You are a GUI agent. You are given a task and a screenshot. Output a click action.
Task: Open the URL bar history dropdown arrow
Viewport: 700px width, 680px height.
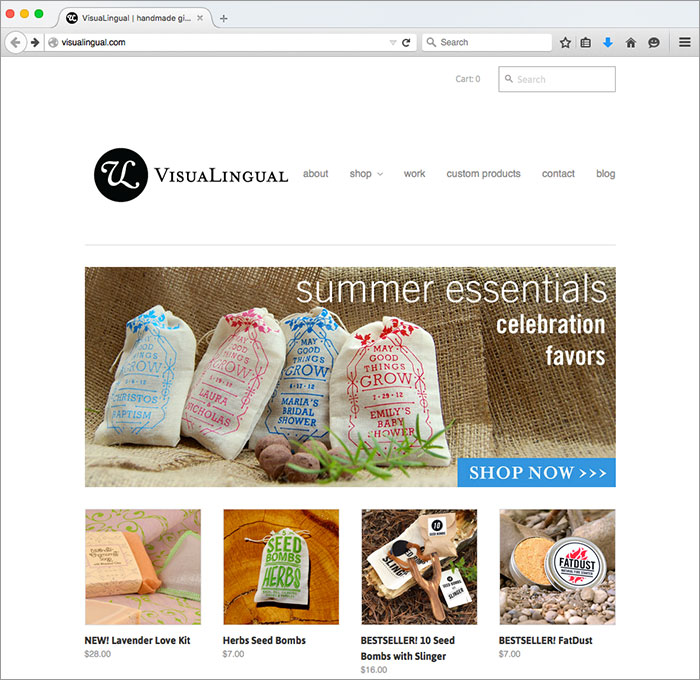click(393, 42)
